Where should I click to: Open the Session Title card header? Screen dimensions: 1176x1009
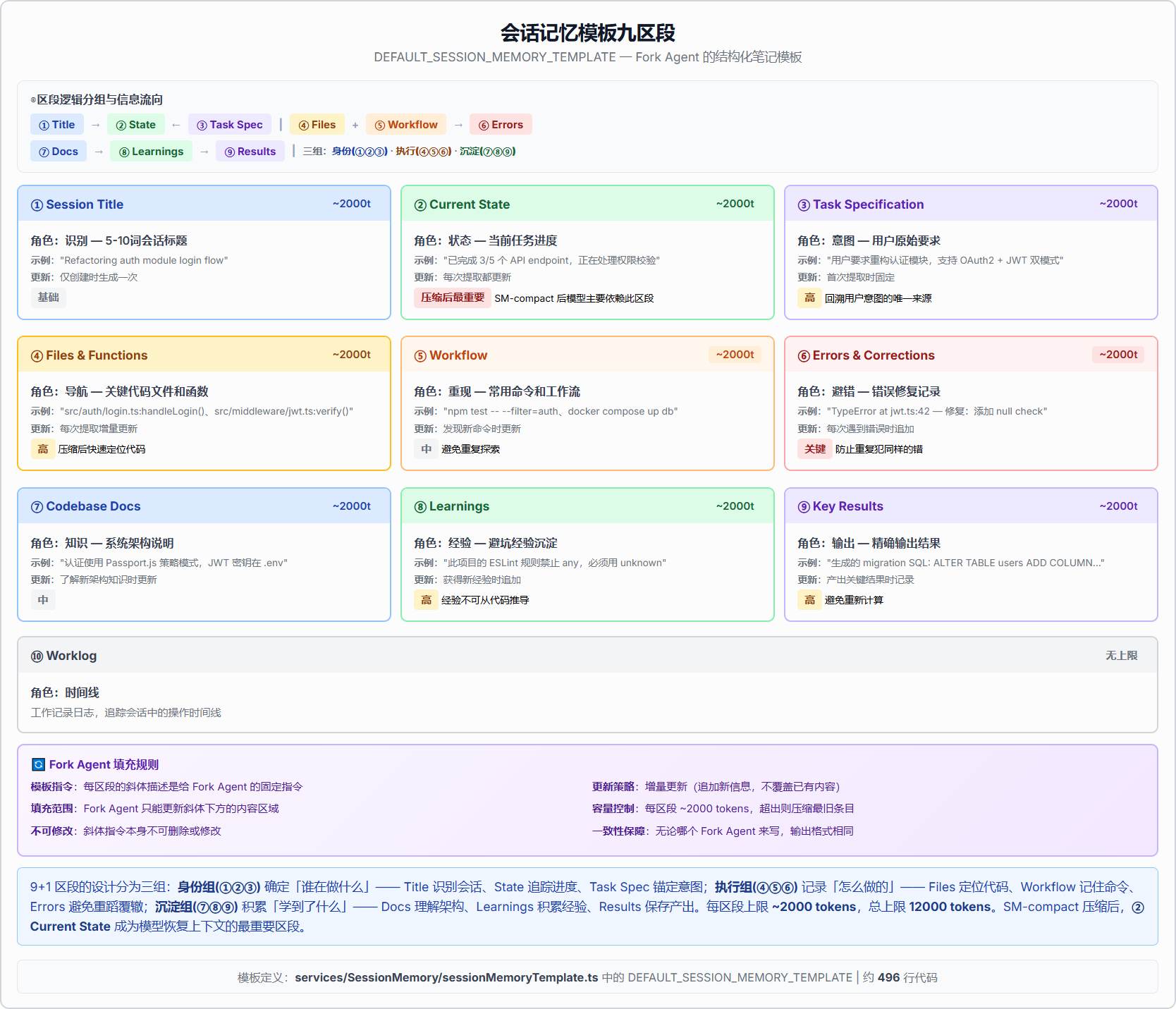[204, 204]
